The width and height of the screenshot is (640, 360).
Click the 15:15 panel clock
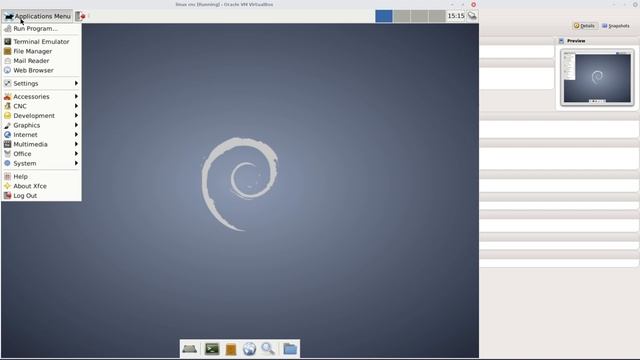tap(456, 16)
